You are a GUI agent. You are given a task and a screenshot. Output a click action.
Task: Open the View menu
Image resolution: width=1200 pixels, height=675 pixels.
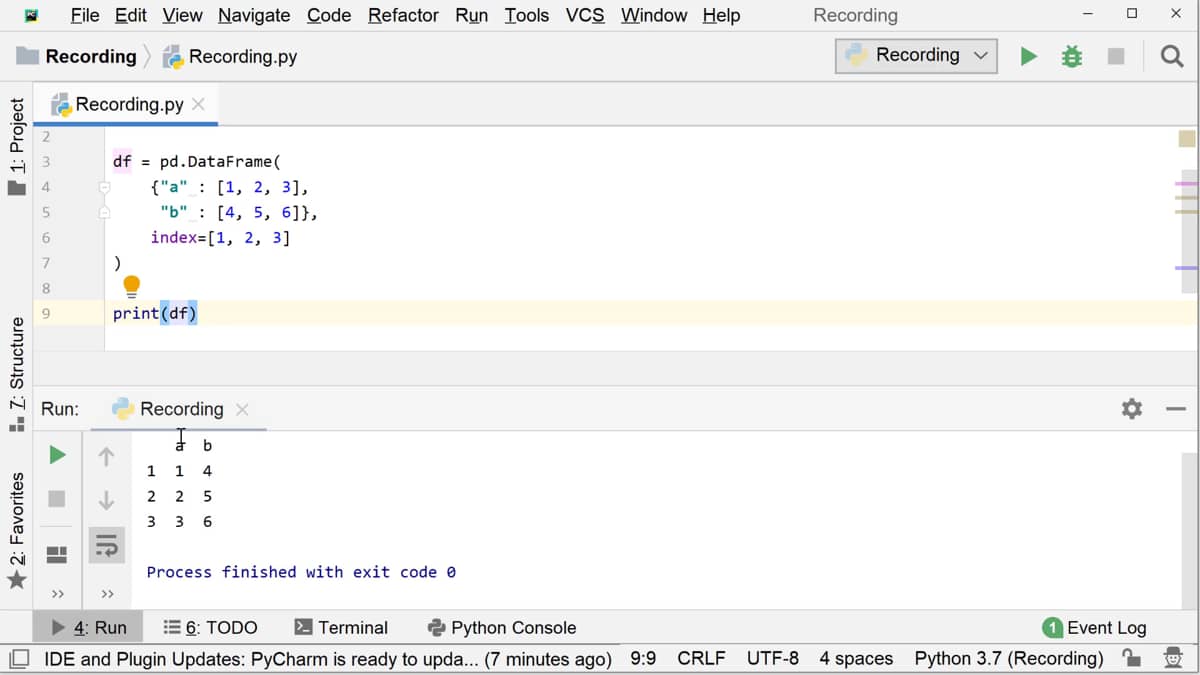183,15
